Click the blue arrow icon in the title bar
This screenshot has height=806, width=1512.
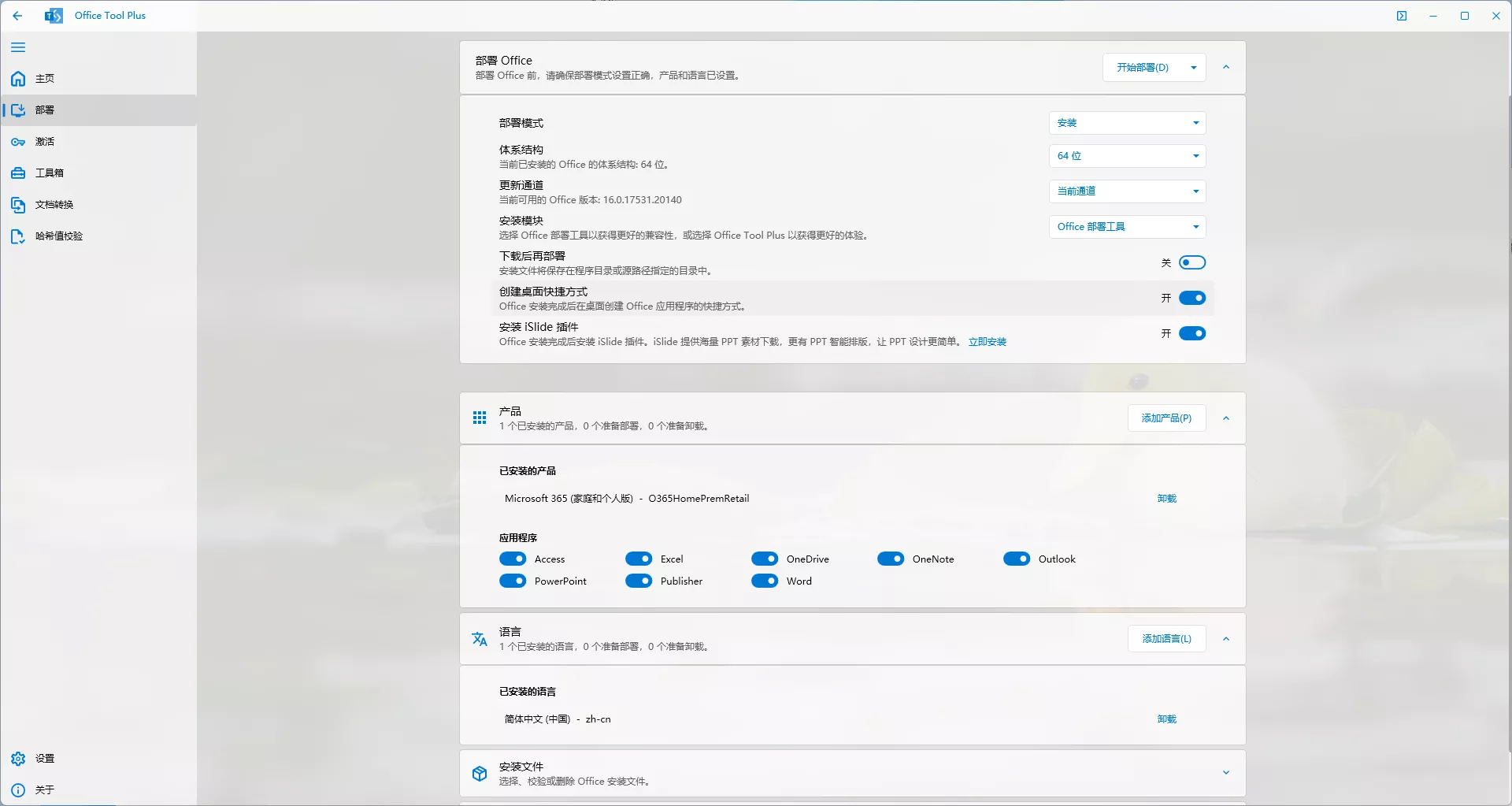1402,16
